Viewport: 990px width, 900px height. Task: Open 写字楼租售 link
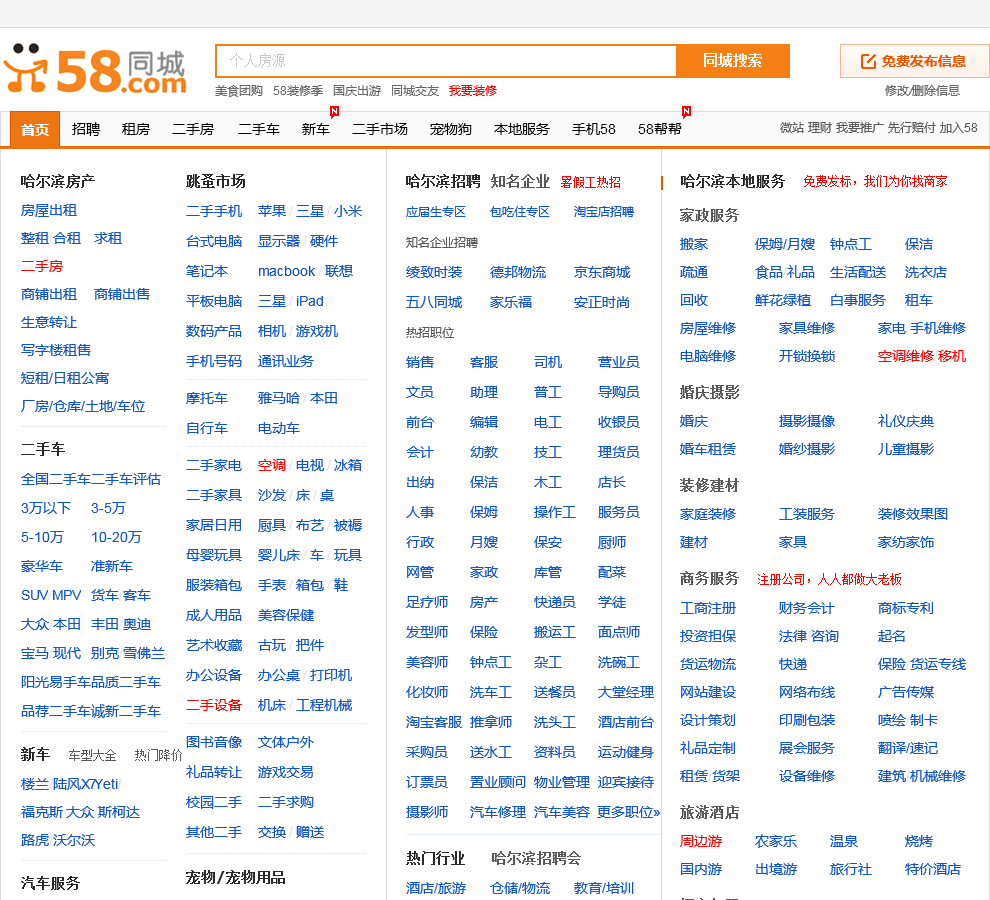coord(56,350)
